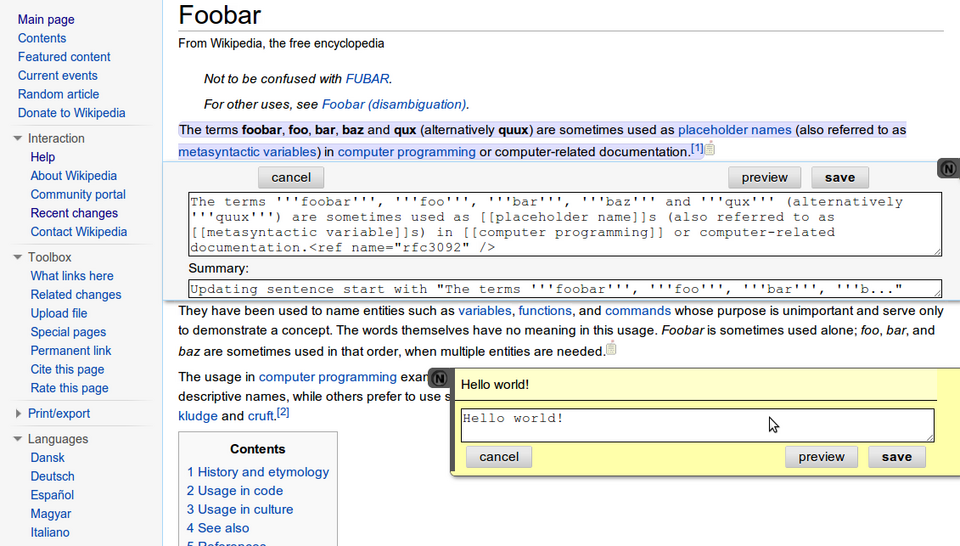Open Cite this page link

point(67,370)
